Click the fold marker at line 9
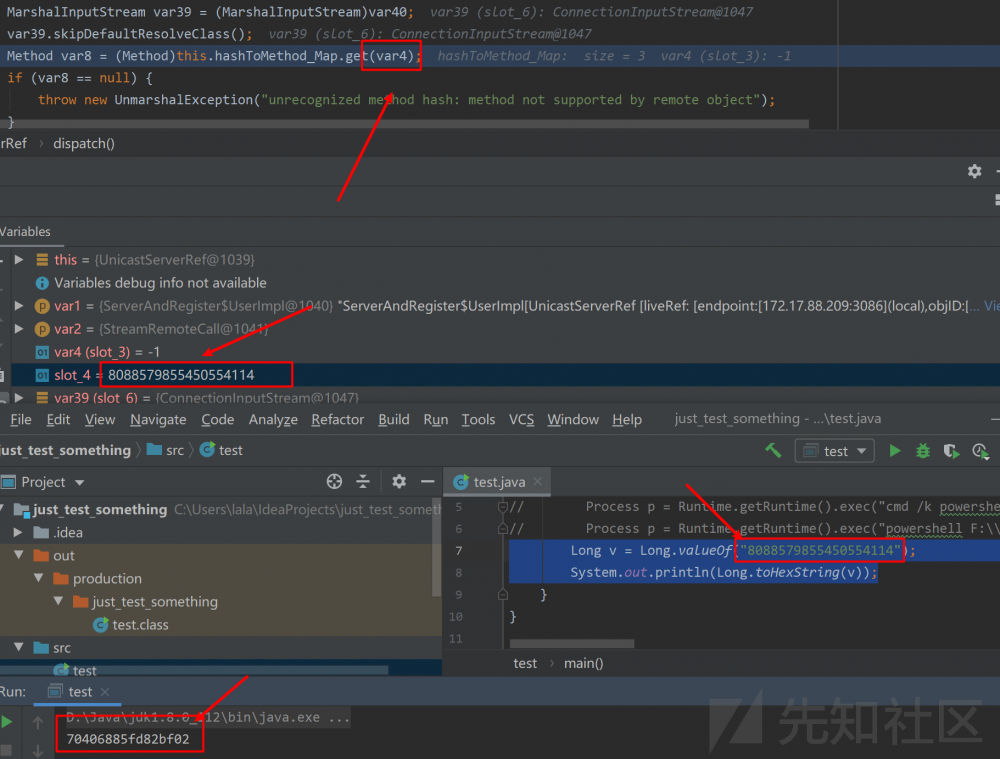 [x=503, y=594]
